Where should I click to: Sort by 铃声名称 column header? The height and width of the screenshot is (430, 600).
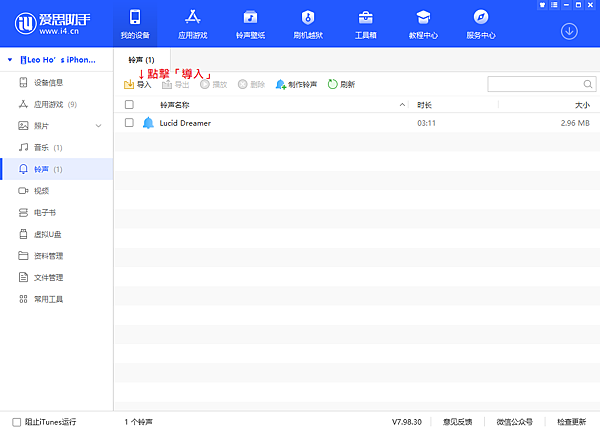coord(175,105)
